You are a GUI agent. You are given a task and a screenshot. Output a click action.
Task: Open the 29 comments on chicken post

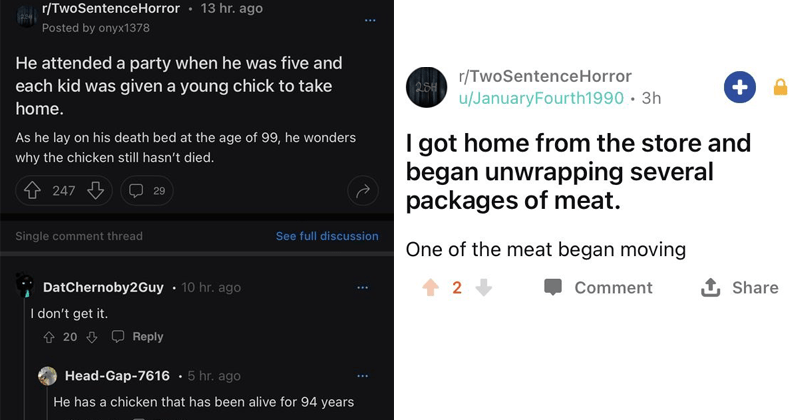point(146,190)
